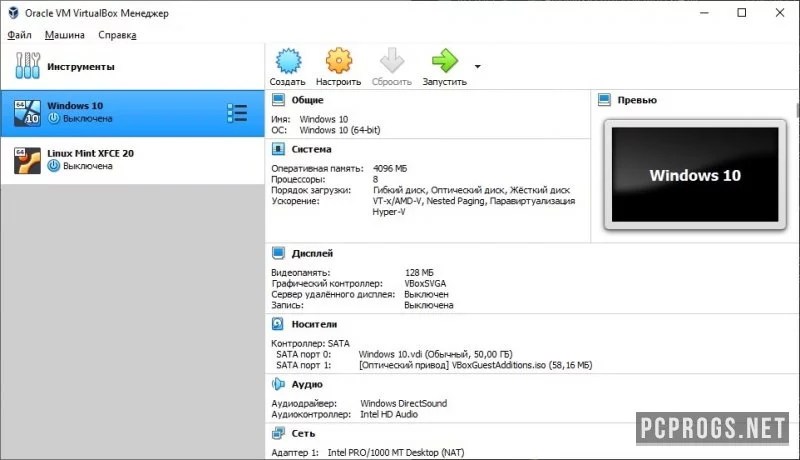Open the Дисплей section header link
The width and height of the screenshot is (800, 460).
pyautogui.click(x=312, y=253)
